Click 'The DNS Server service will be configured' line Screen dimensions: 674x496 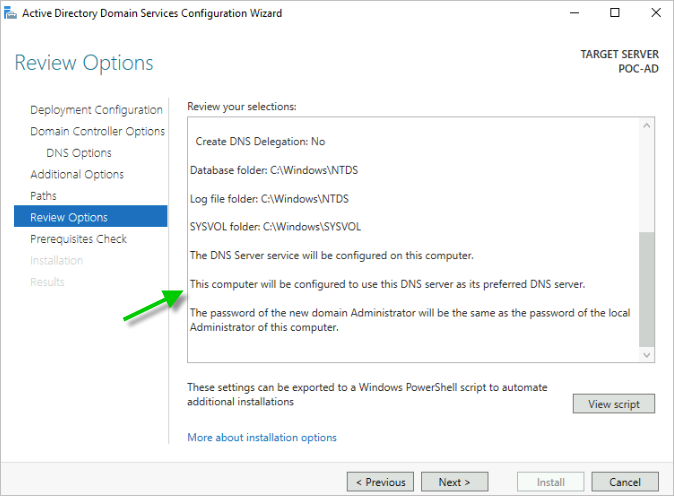331,255
